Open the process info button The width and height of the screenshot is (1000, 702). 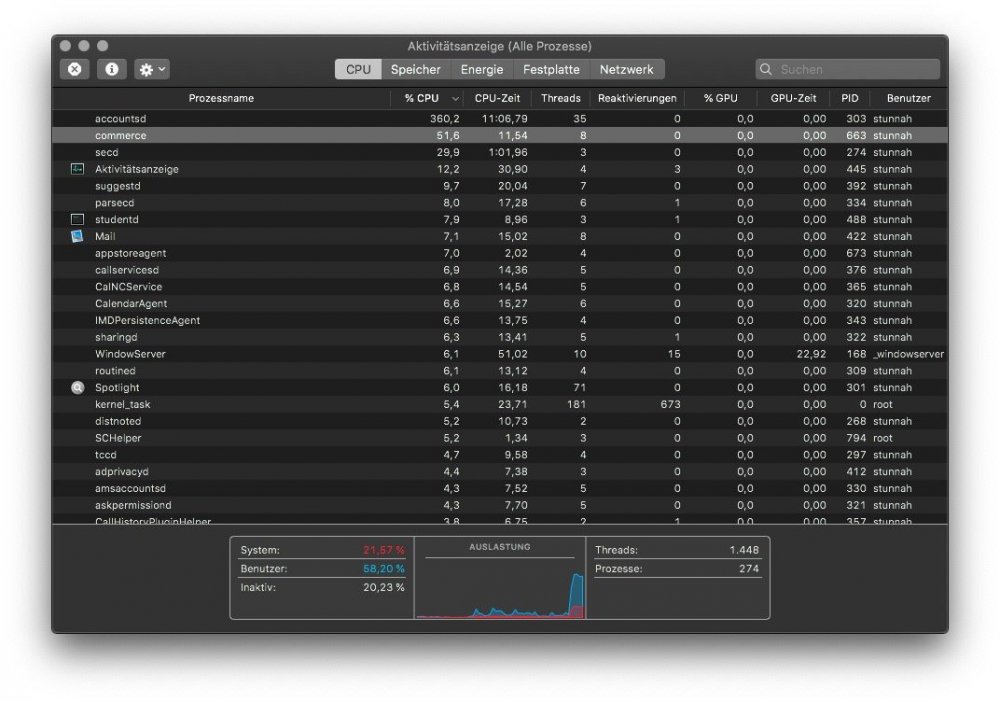tap(112, 69)
